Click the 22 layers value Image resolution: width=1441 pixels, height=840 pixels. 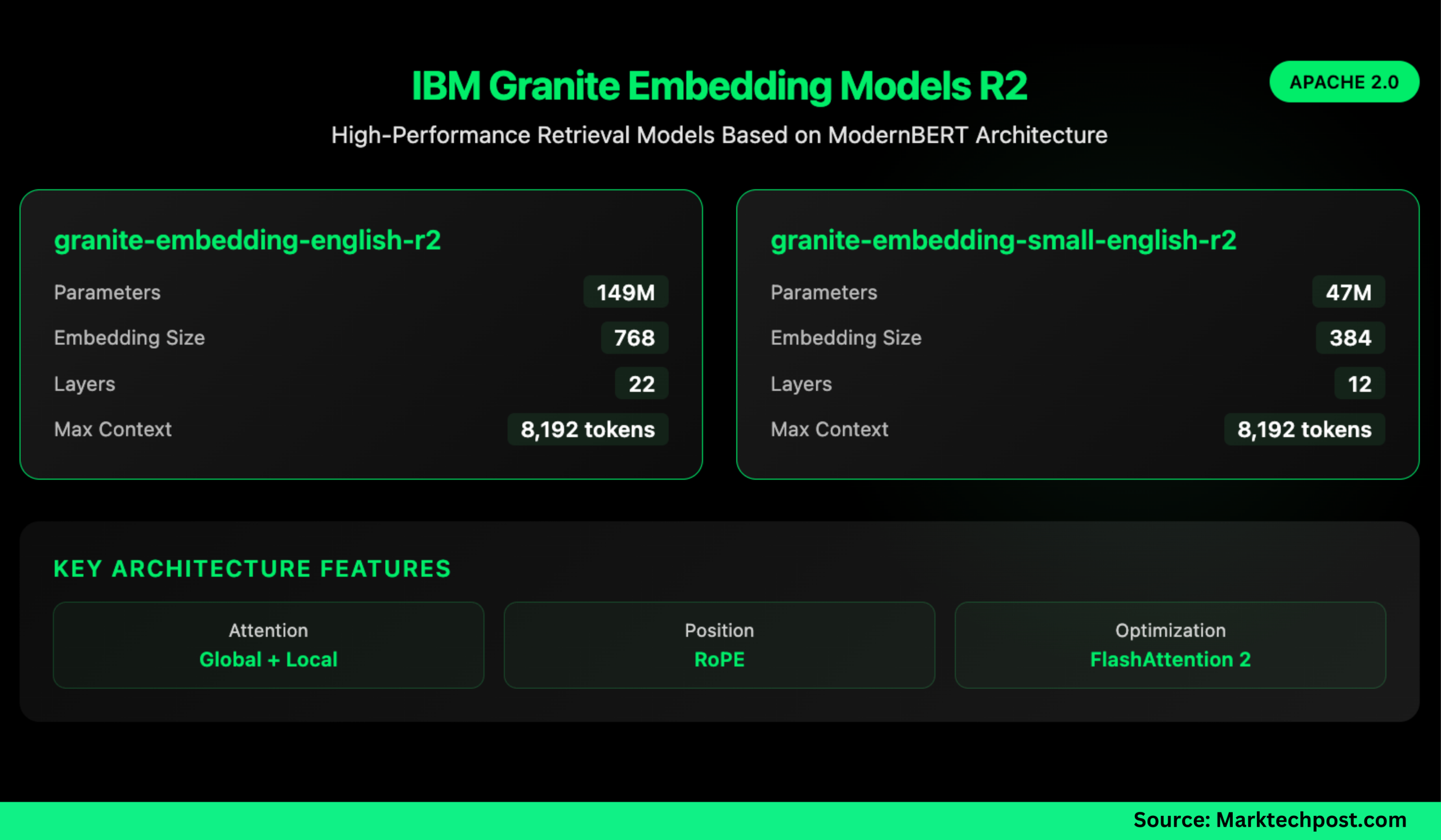[641, 383]
